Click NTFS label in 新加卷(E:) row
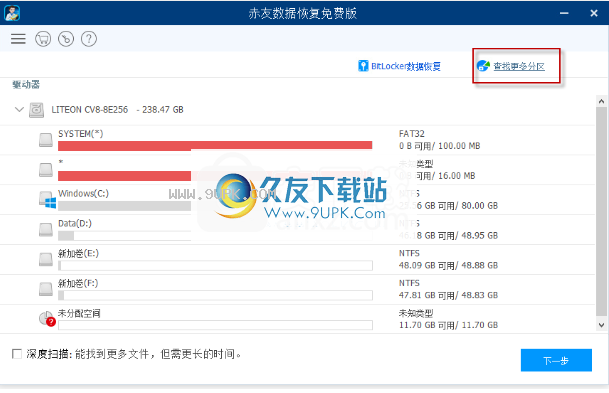609x393 pixels. [x=409, y=254]
